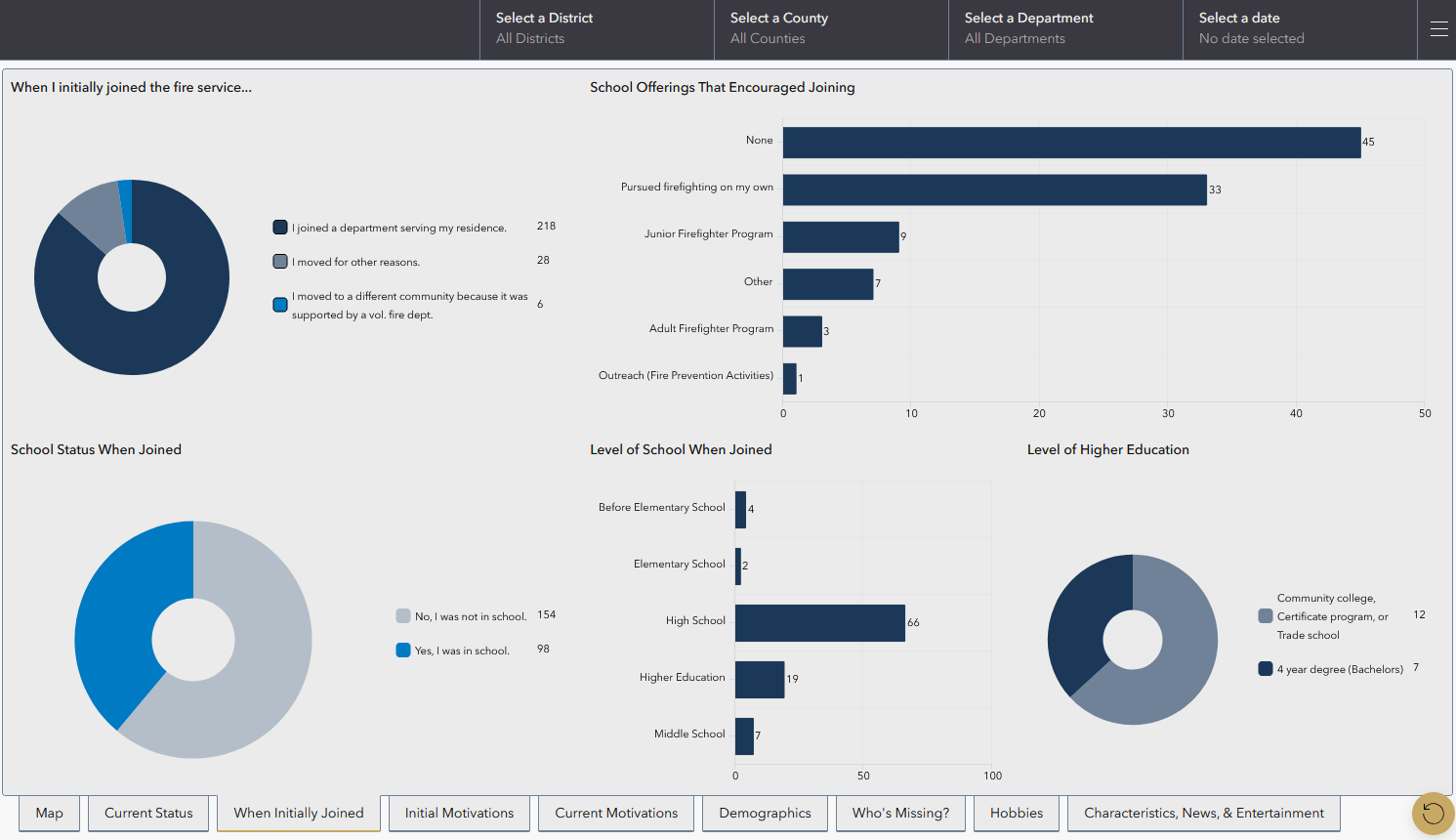Click '4 year degree (Bachelors)' legend label

1340,669
